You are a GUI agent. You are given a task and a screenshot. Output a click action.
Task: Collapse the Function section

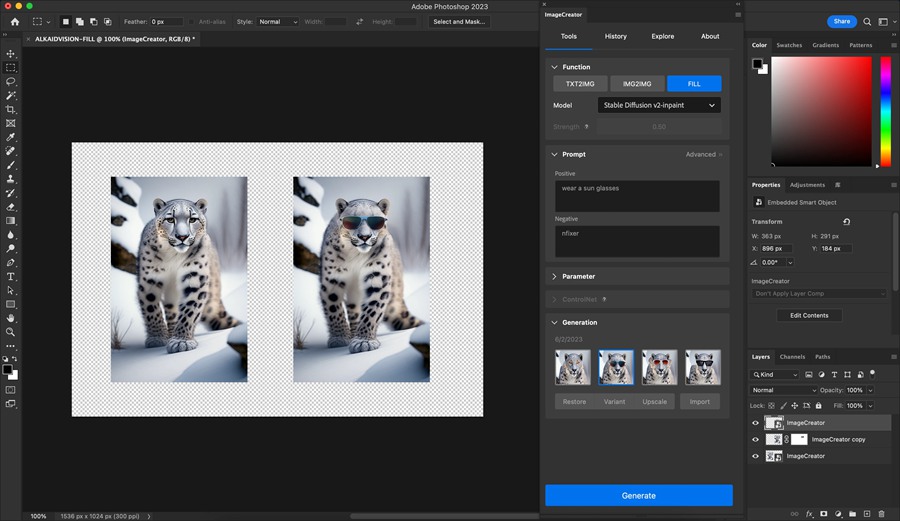pos(554,67)
